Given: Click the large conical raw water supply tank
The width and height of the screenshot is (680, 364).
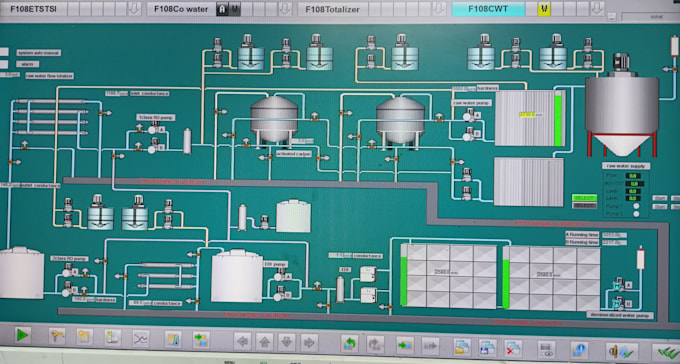Looking at the screenshot, I should point(621,115).
